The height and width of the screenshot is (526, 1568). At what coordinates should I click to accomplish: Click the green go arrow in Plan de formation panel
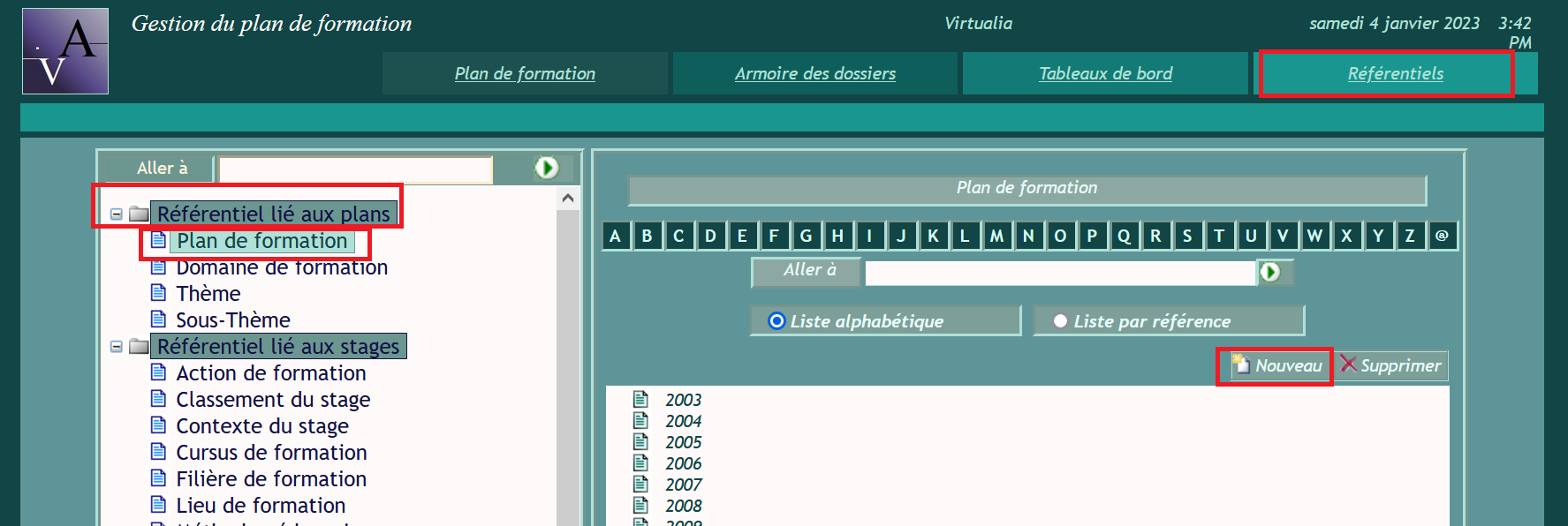[1269, 272]
